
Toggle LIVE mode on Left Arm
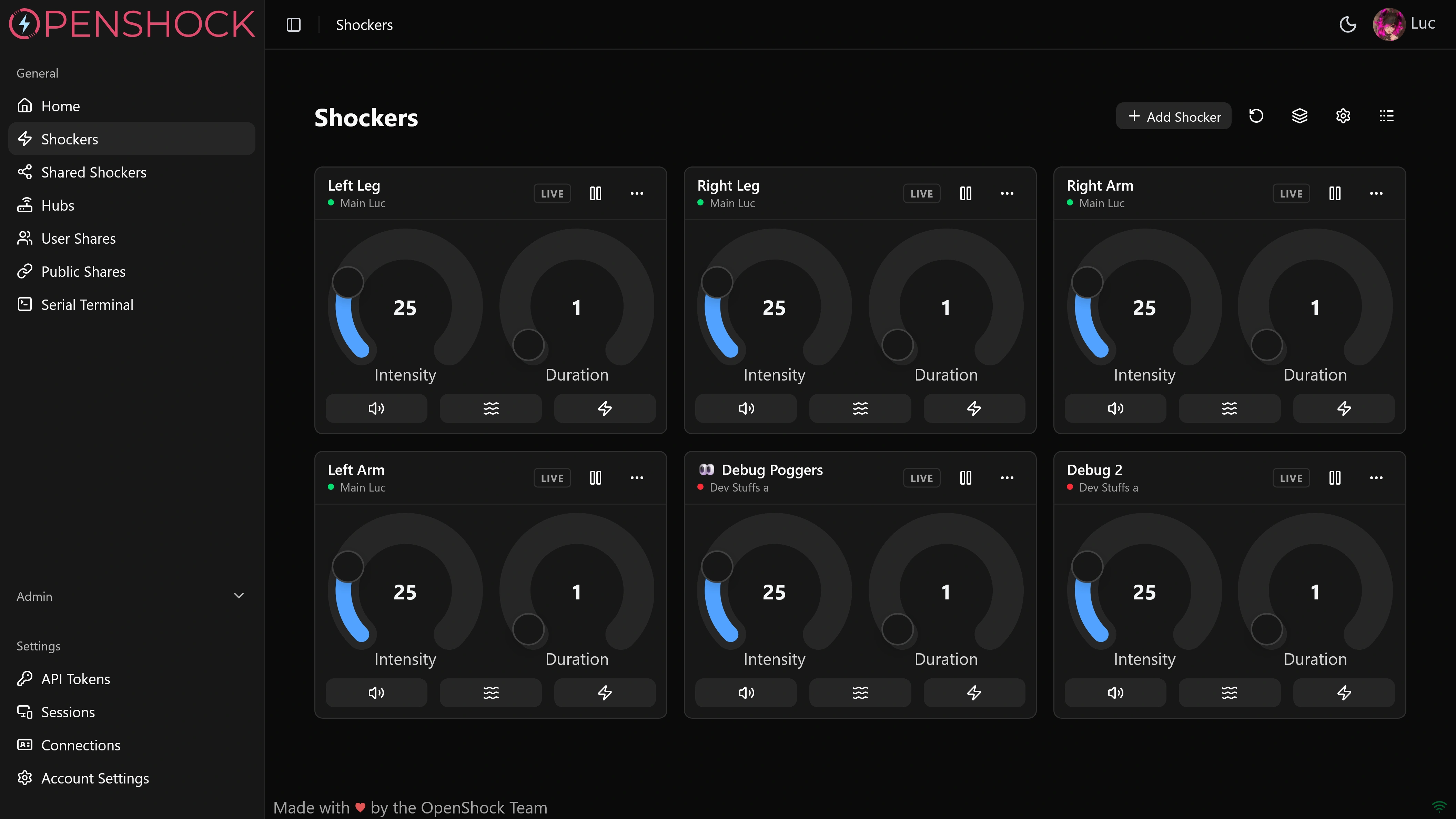coord(552,478)
